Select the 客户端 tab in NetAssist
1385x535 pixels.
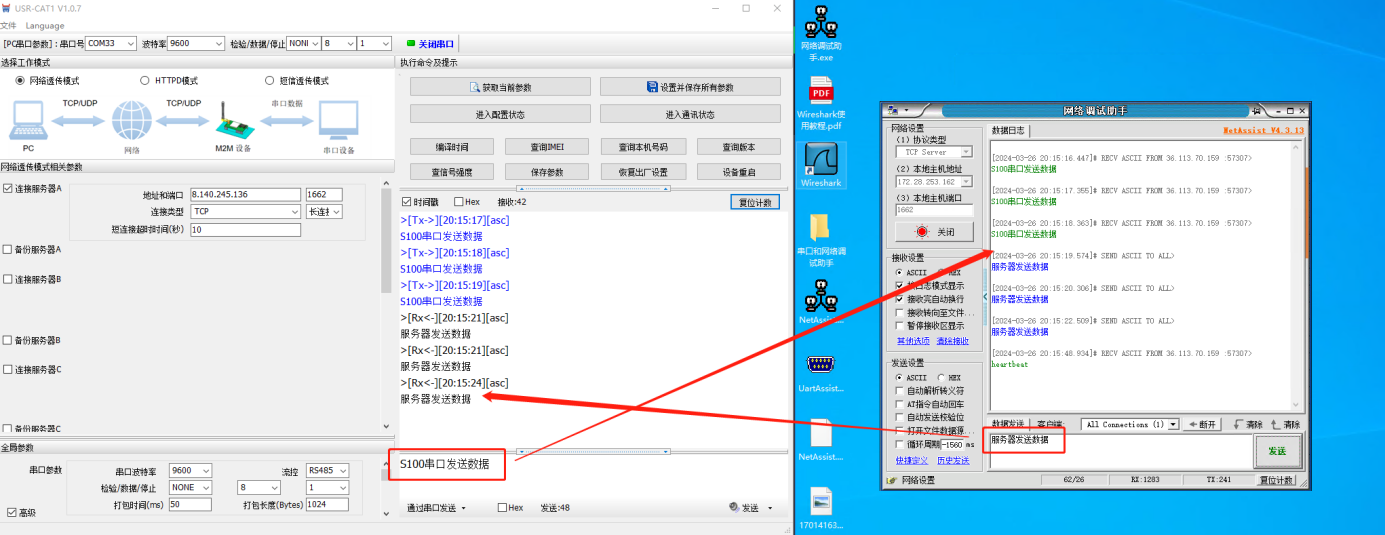point(1050,424)
